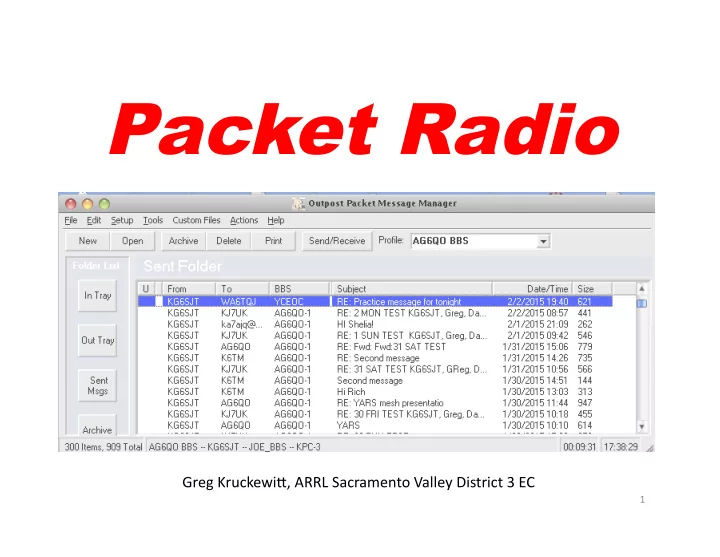This screenshot has width=720, height=557.
Task: Click the Outpost icon in title bar
Action: coord(299,203)
